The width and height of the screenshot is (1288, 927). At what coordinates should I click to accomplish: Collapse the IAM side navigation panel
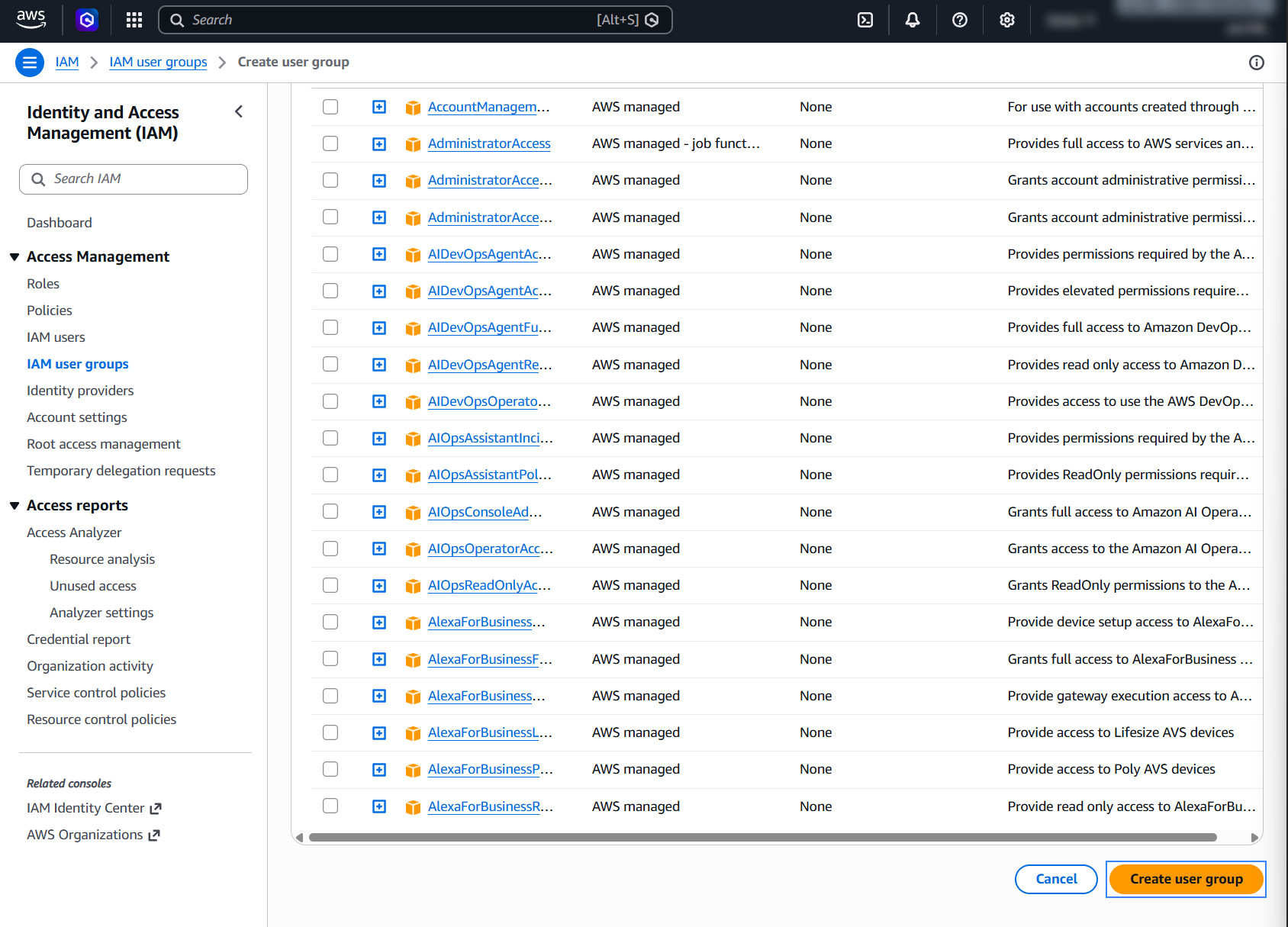coord(239,111)
